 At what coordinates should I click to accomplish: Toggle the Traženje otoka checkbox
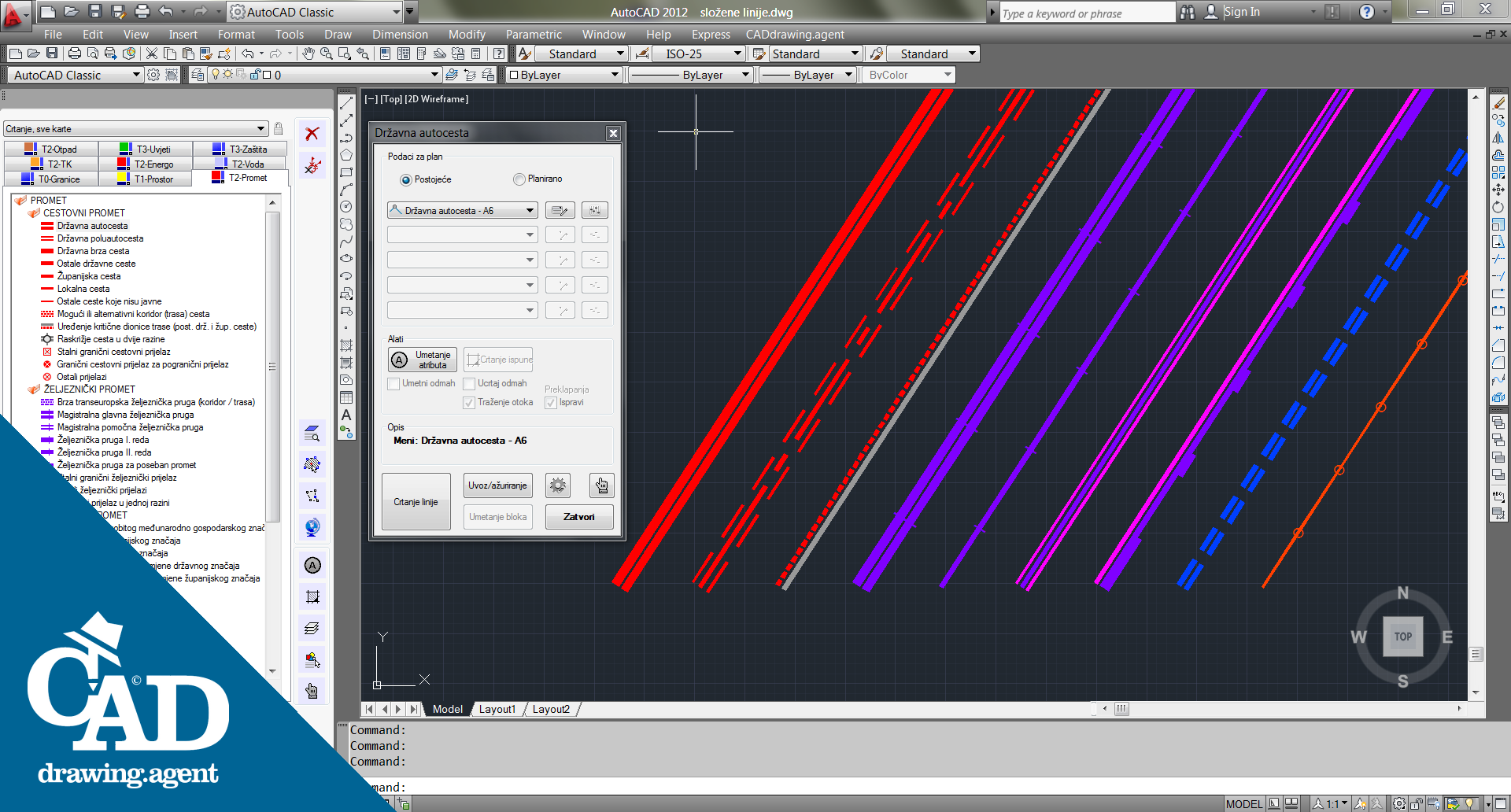[469, 403]
